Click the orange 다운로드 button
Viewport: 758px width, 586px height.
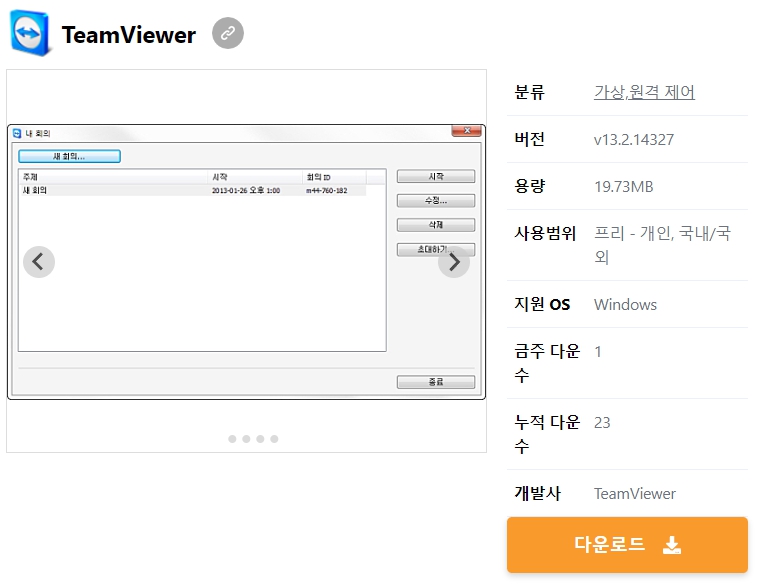click(627, 545)
